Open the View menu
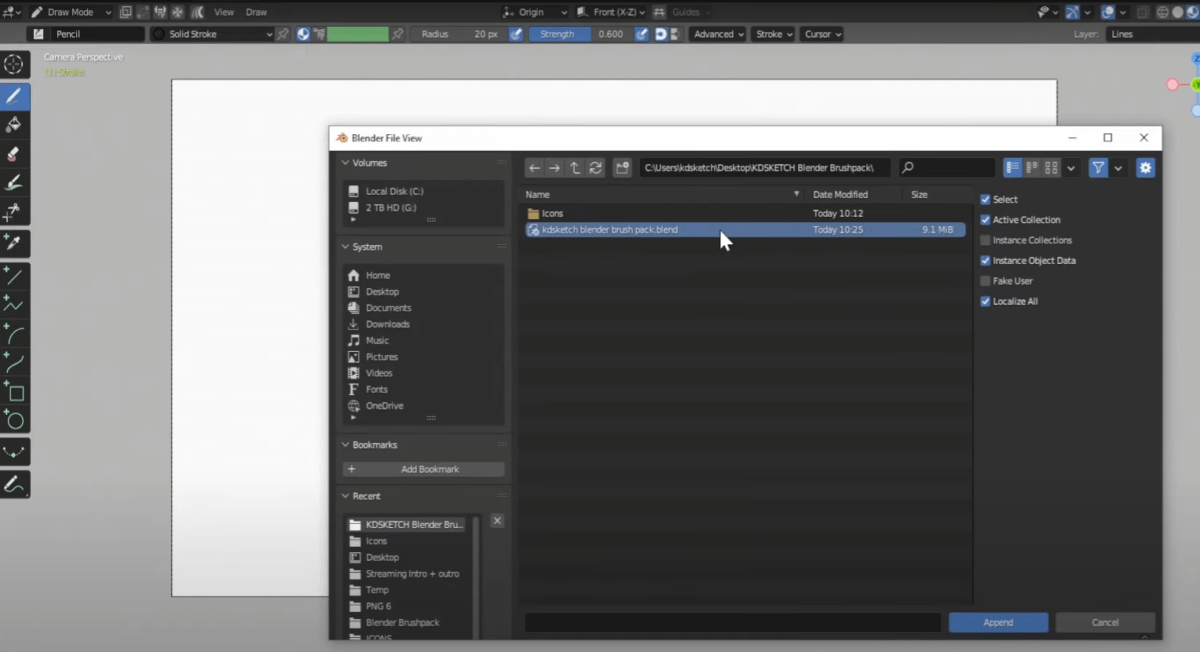The height and width of the screenshot is (652, 1200). (224, 12)
